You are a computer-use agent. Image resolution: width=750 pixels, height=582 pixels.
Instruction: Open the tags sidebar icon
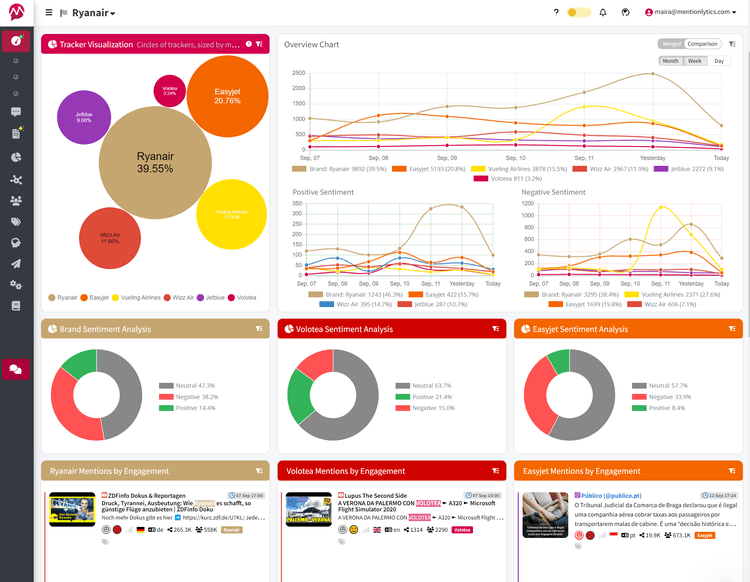[16, 222]
